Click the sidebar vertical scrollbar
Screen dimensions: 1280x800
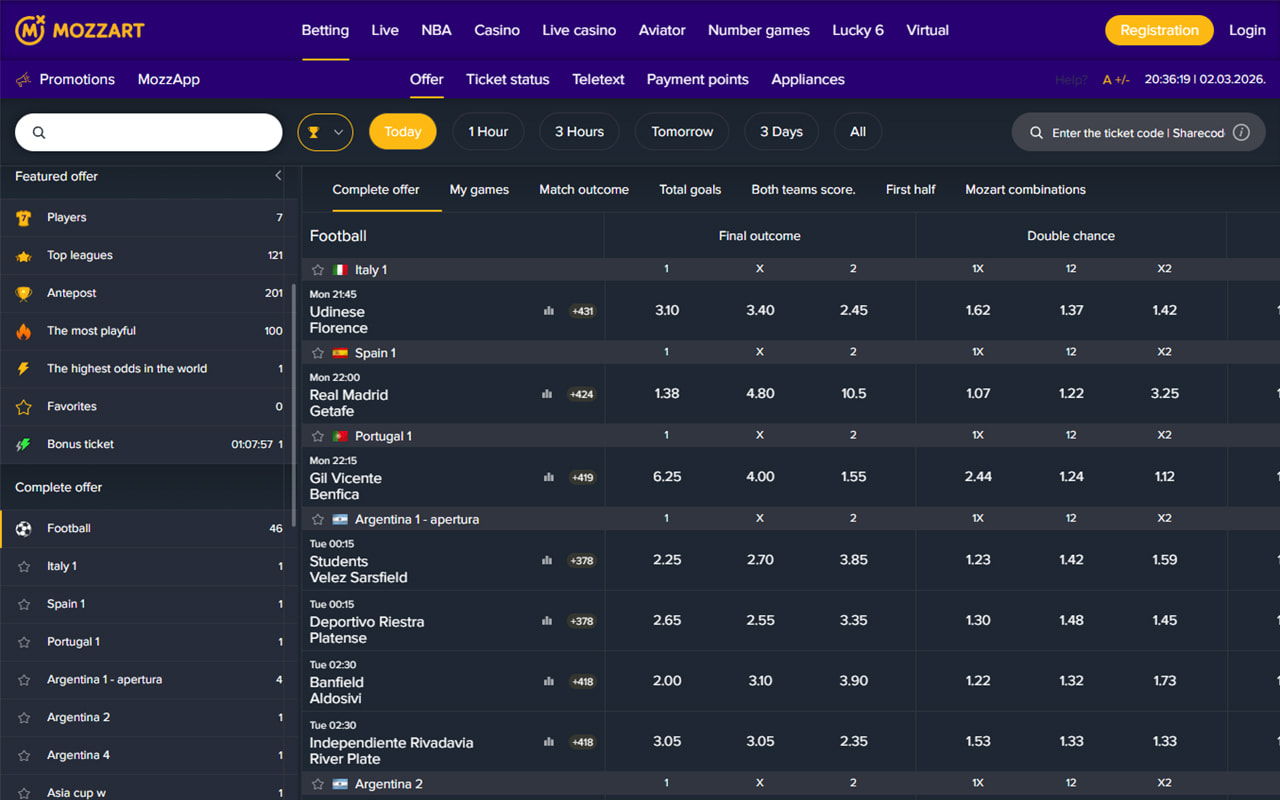[x=294, y=404]
